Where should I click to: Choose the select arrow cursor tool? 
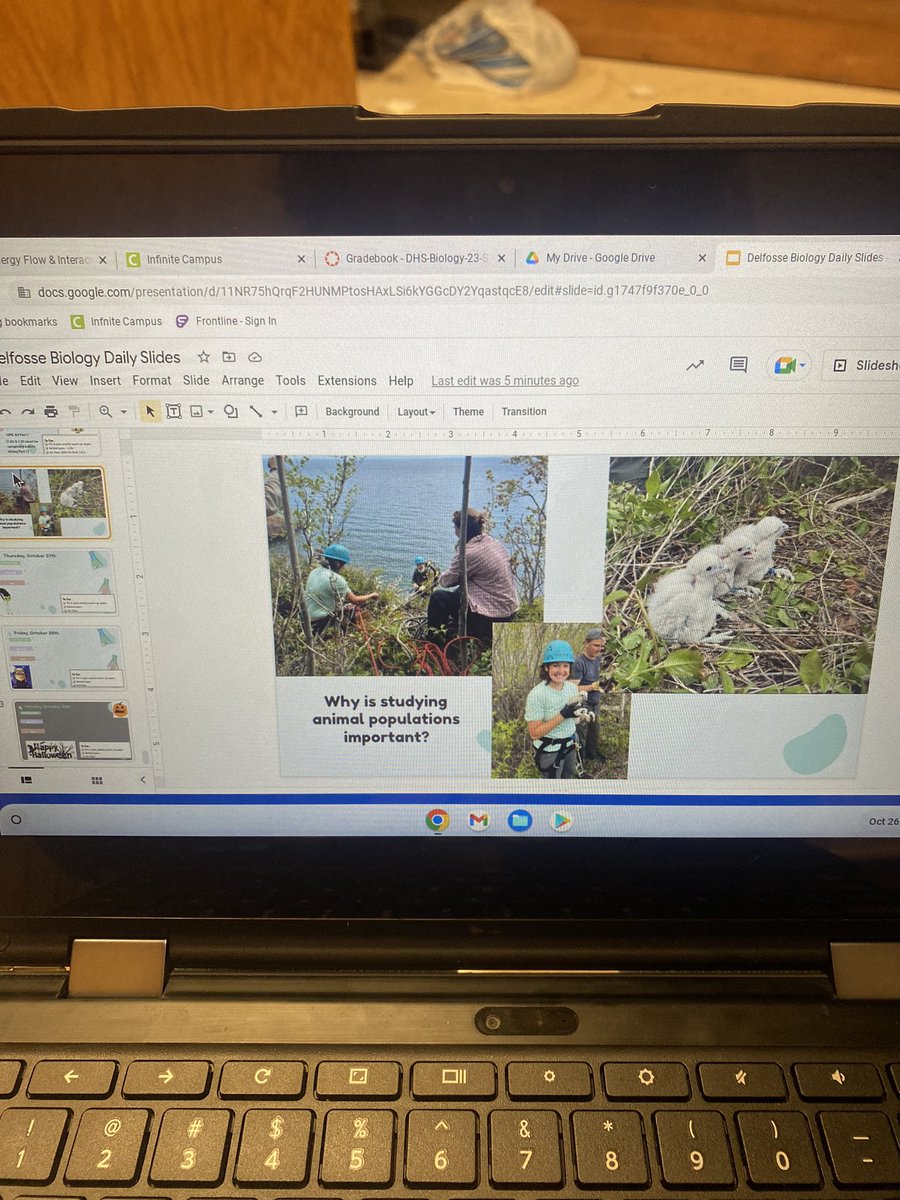click(150, 411)
